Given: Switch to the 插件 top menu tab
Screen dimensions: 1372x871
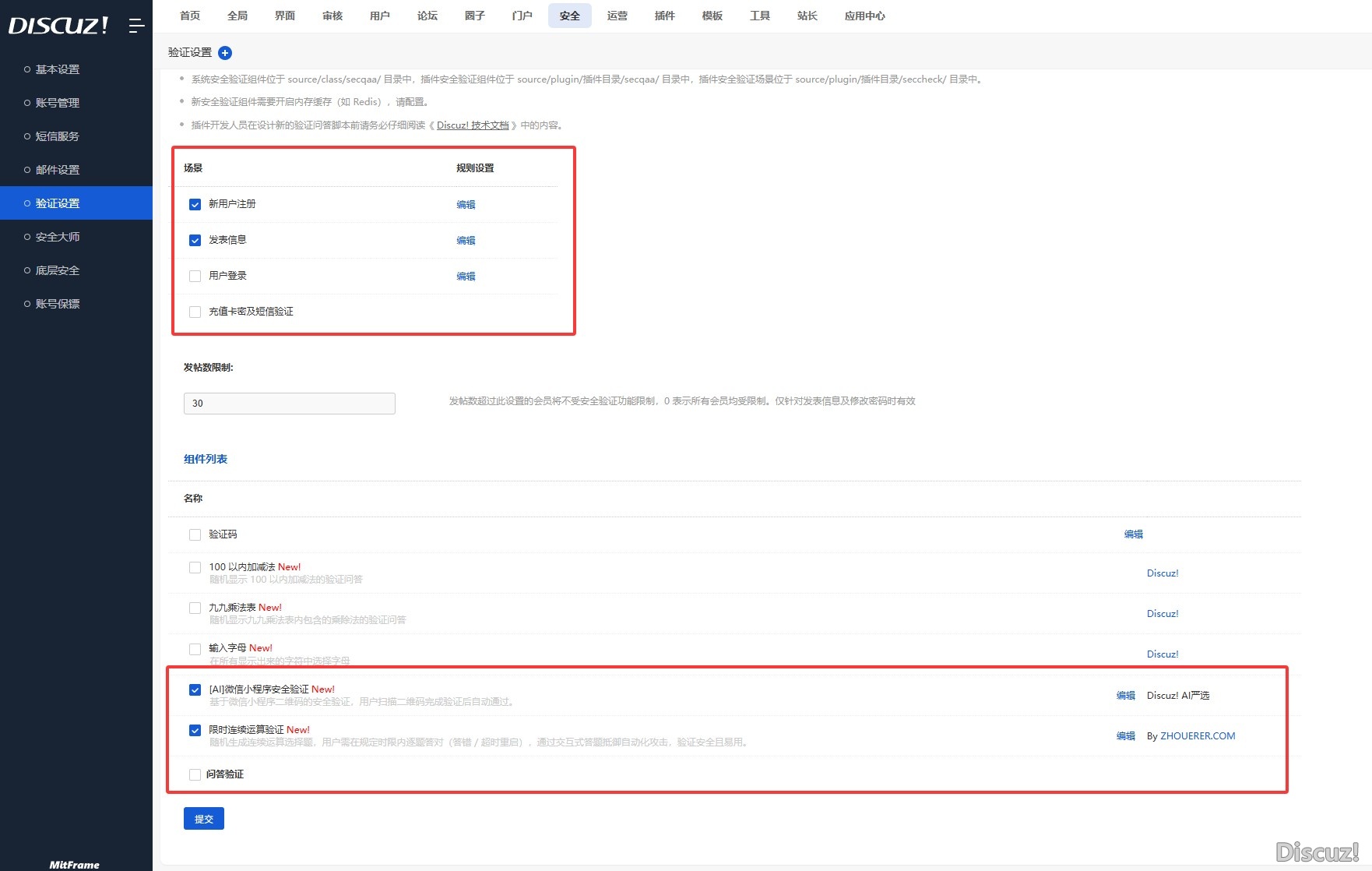Looking at the screenshot, I should 664,16.
